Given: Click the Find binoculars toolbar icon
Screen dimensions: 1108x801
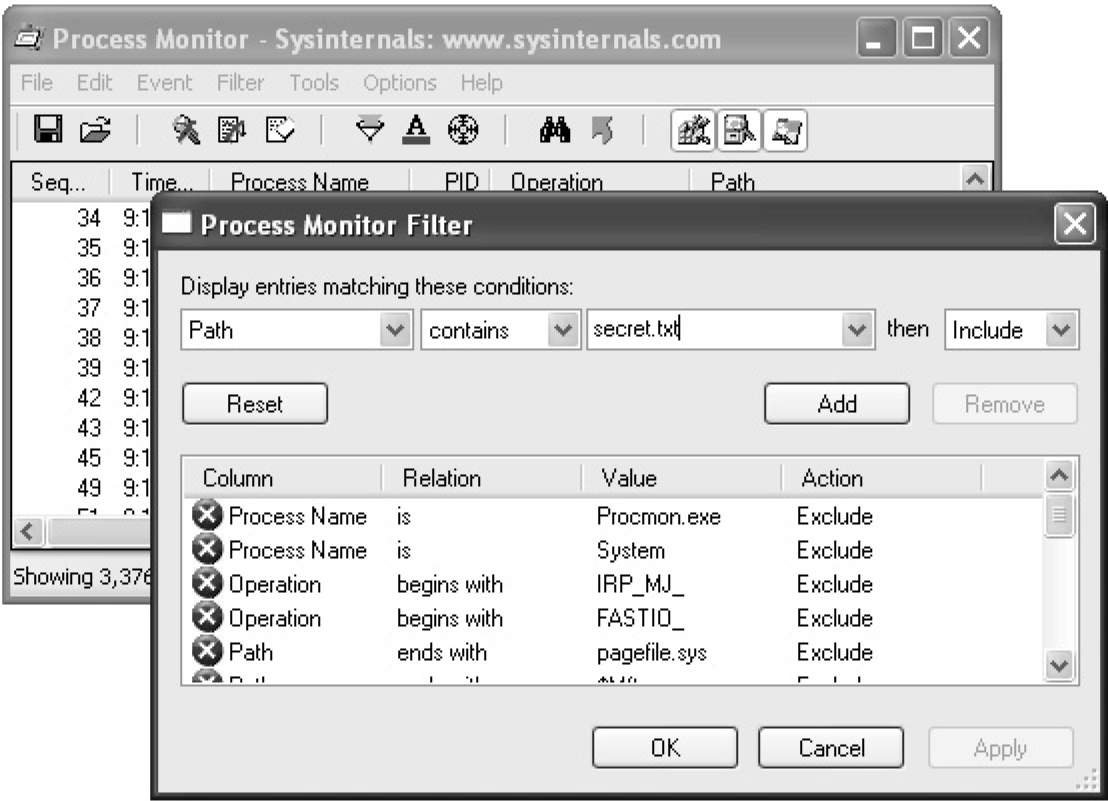Looking at the screenshot, I should pos(555,130).
